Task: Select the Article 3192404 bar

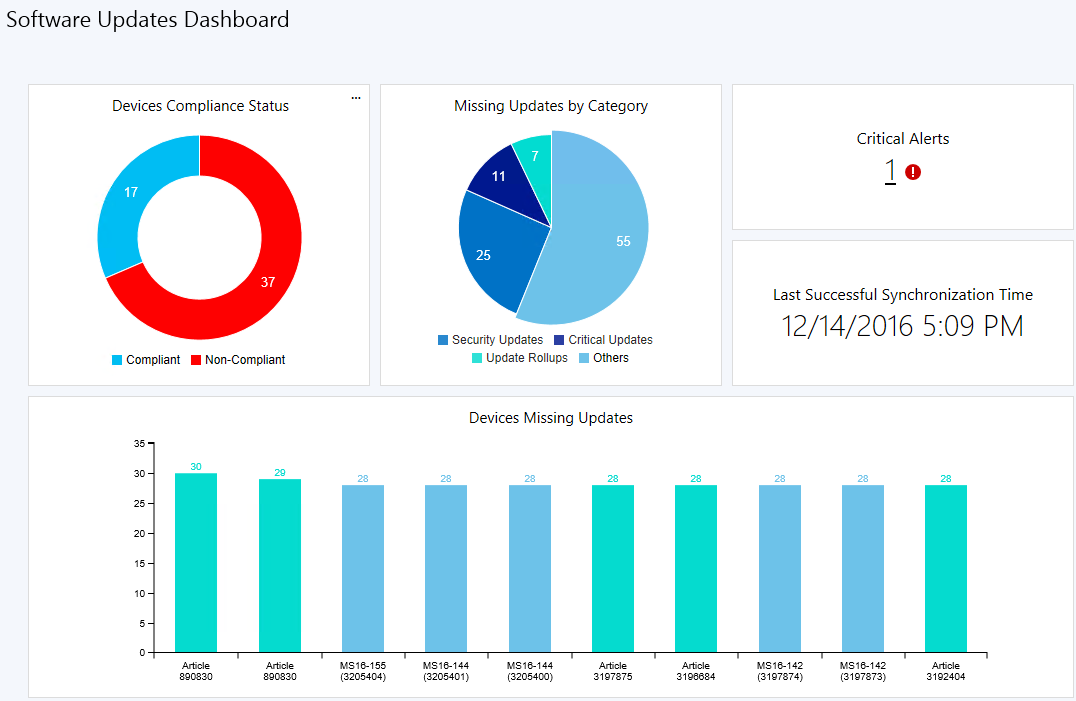Action: (946, 569)
